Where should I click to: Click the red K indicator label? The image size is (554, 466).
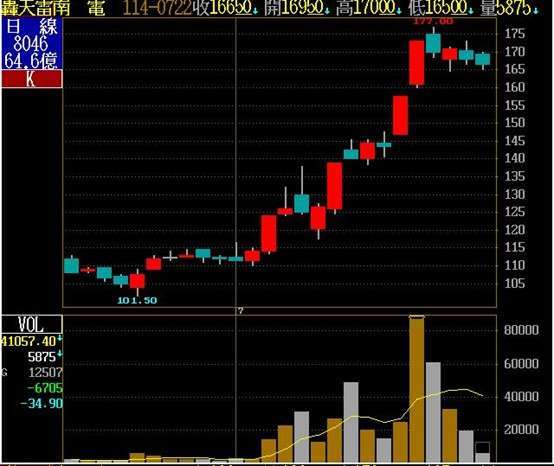[32, 79]
